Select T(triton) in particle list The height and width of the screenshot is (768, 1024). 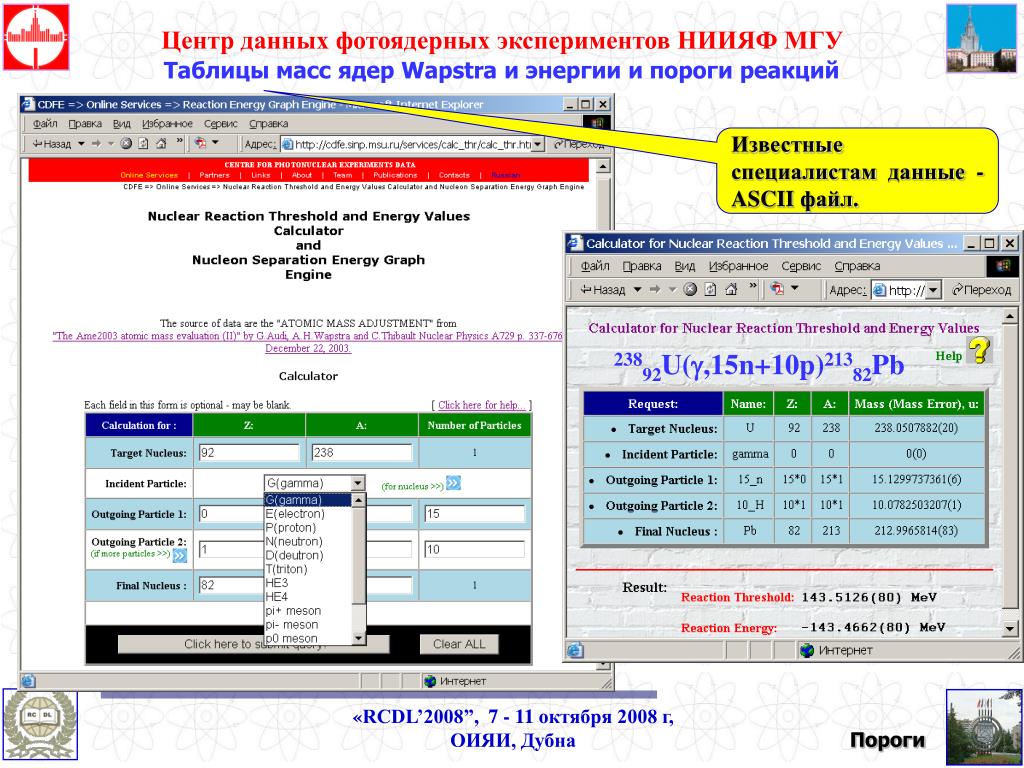(x=286, y=569)
